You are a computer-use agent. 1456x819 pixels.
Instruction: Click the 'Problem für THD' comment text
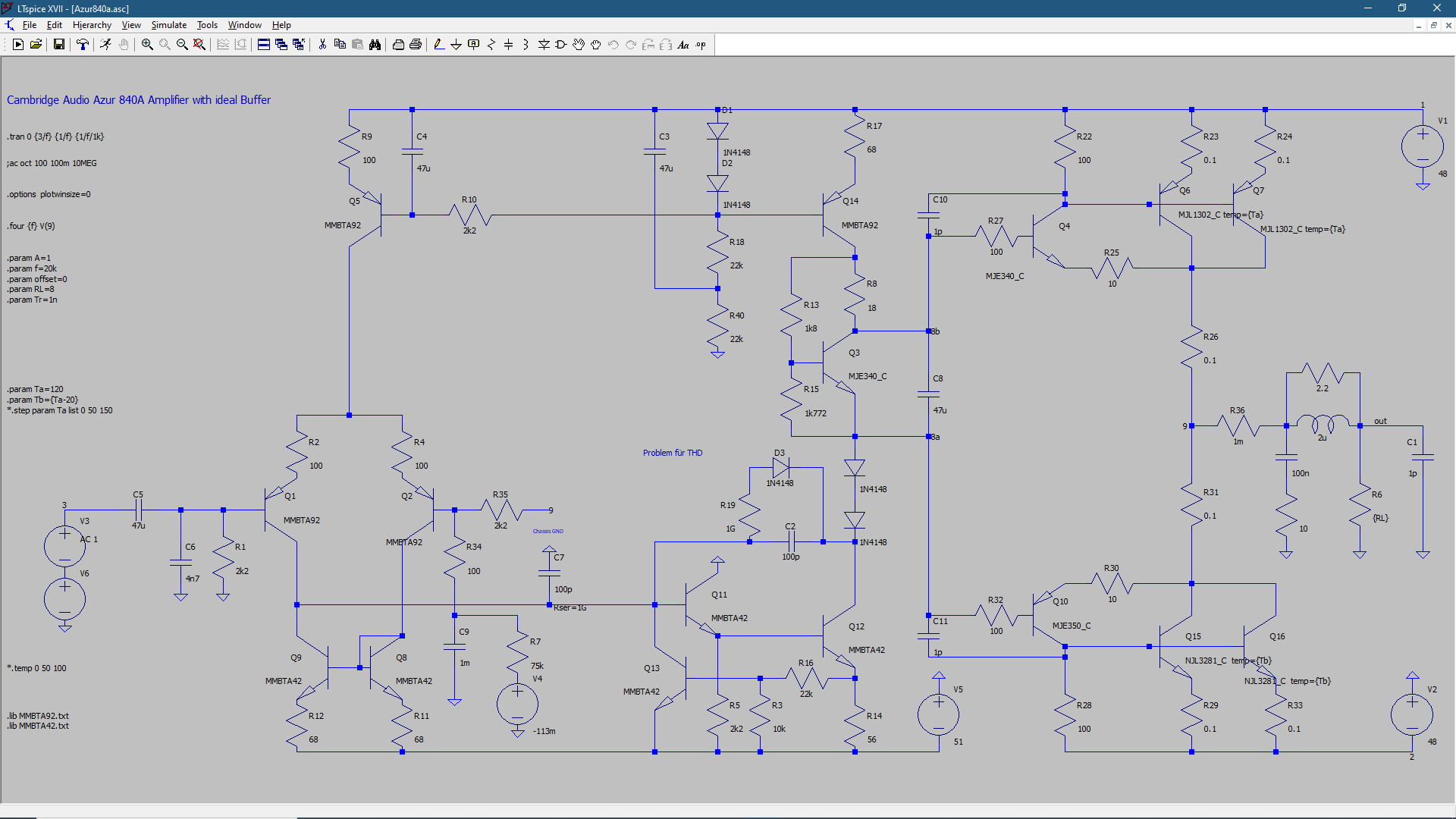pyautogui.click(x=673, y=453)
